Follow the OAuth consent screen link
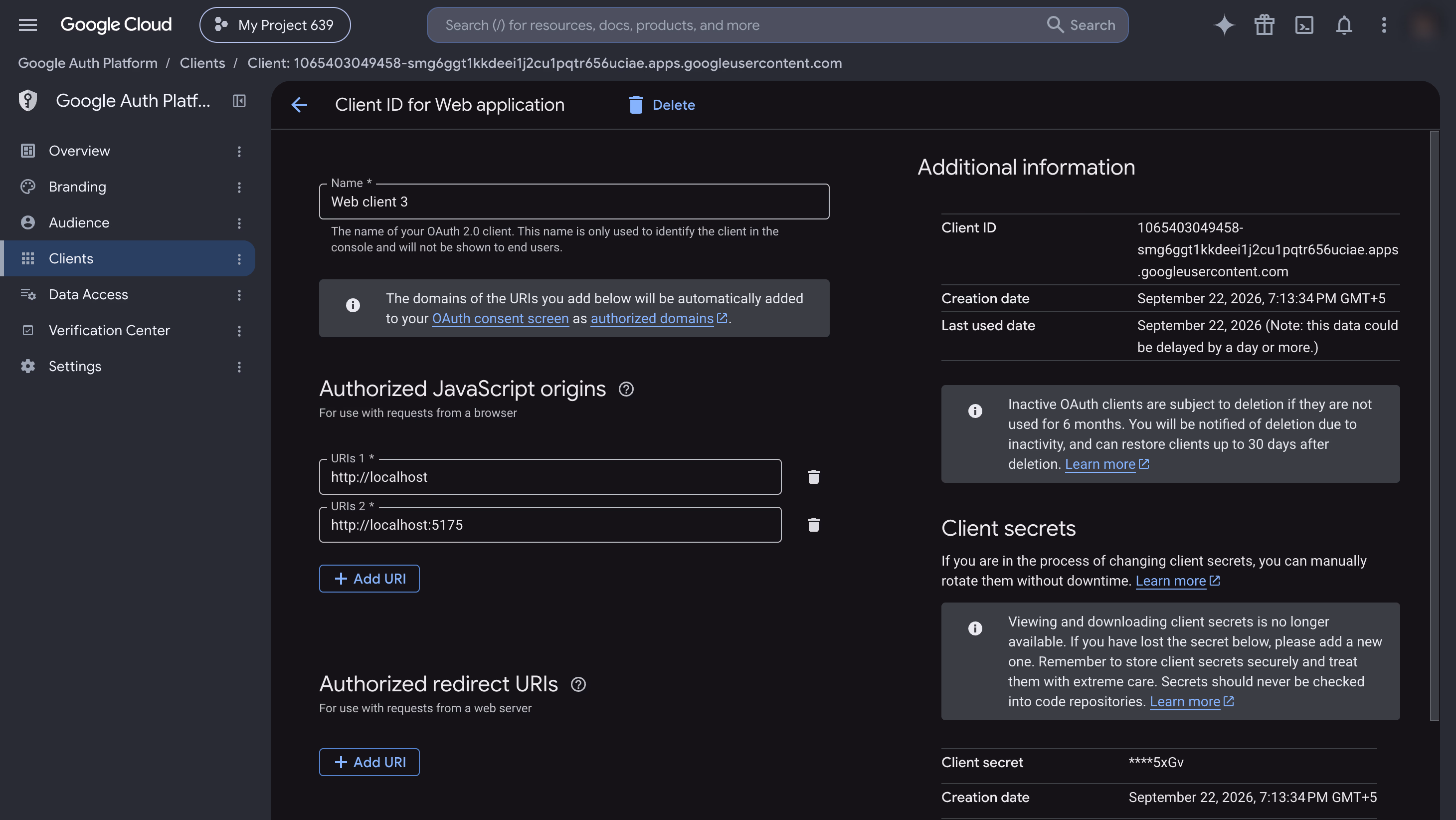The width and height of the screenshot is (1456, 820). (500, 318)
